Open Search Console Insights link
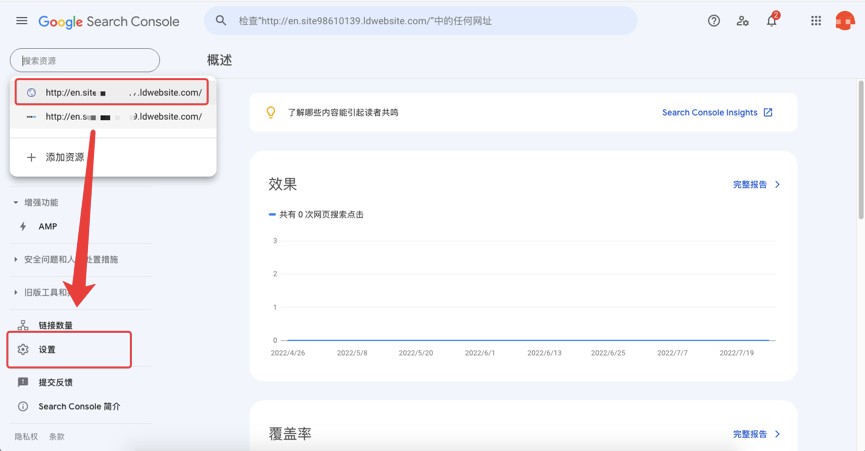 point(709,112)
